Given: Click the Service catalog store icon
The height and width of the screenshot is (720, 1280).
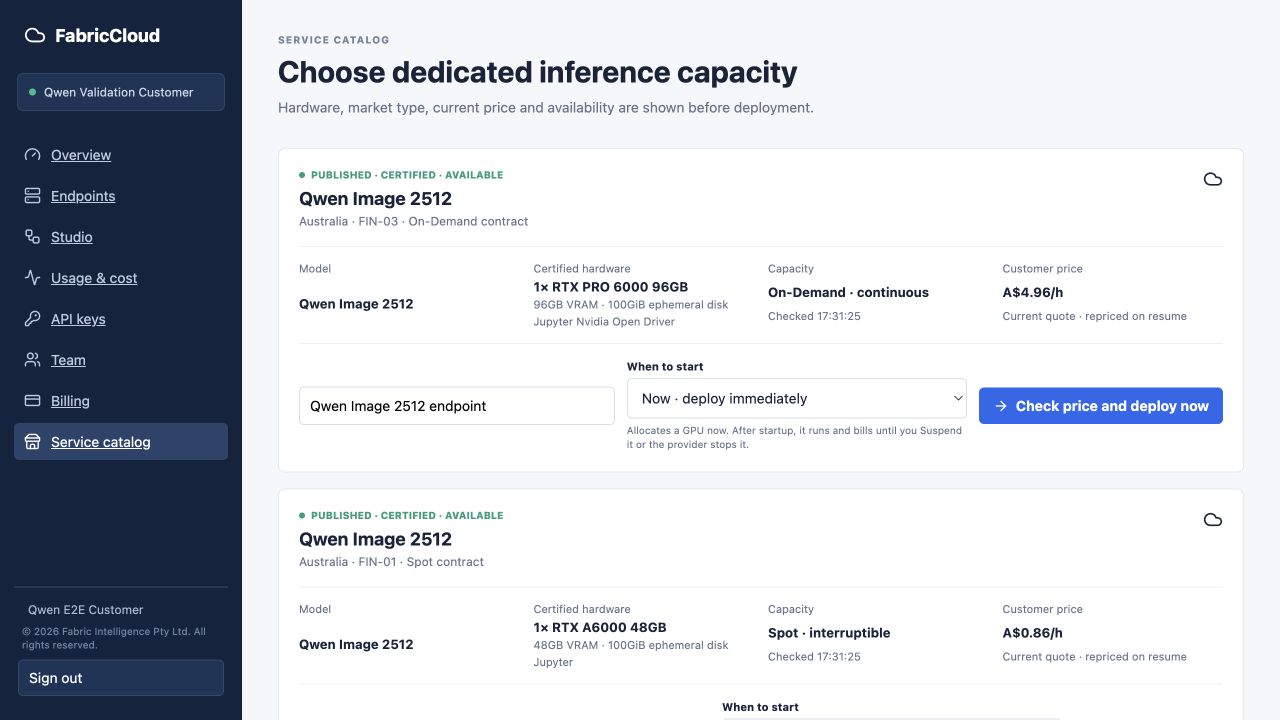Looking at the screenshot, I should click(x=33, y=442).
